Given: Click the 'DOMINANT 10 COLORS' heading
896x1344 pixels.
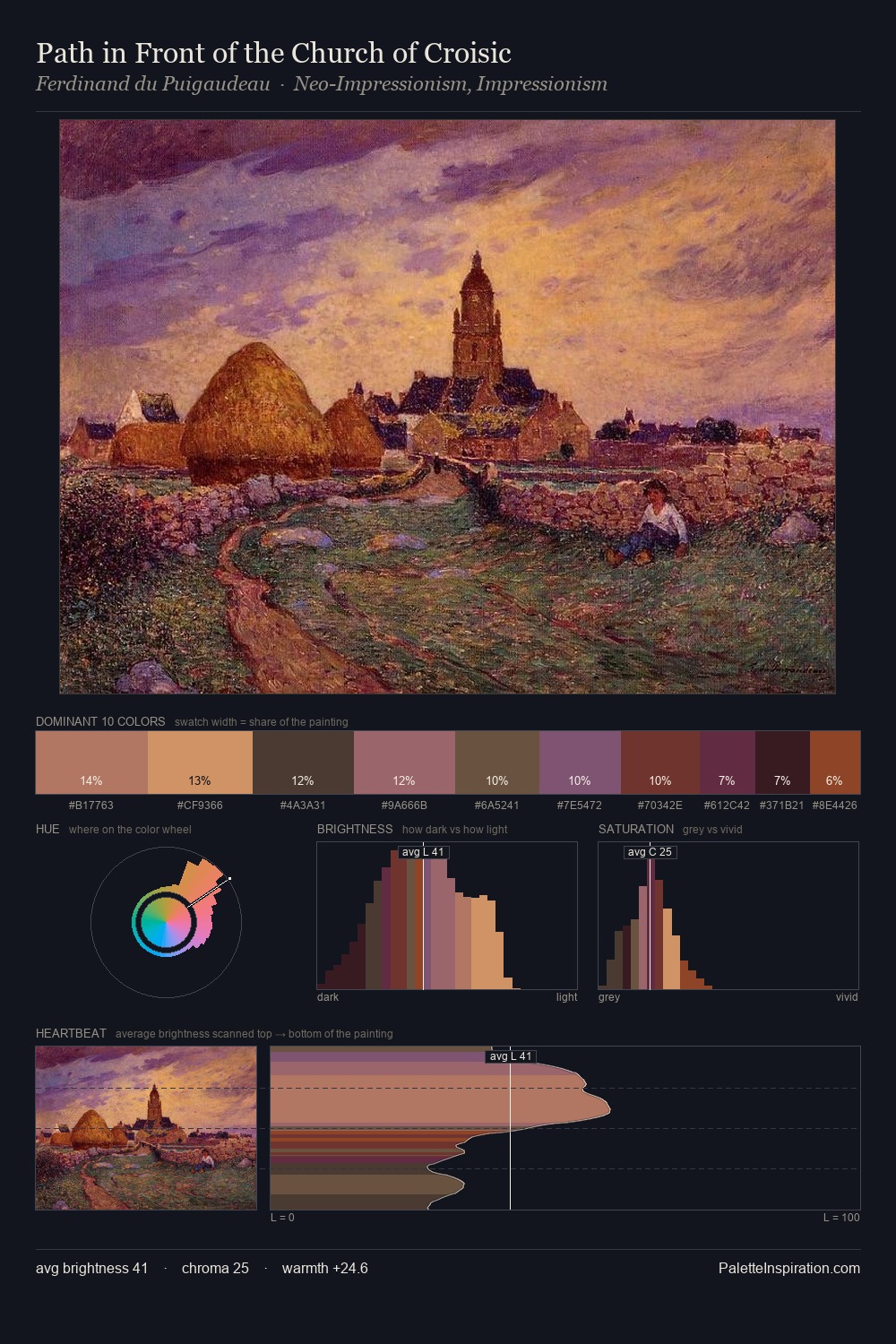Looking at the screenshot, I should pyautogui.click(x=100, y=721).
